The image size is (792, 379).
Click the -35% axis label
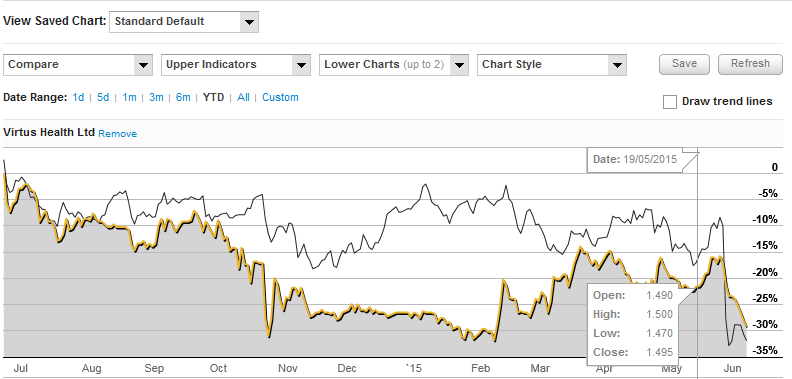pyautogui.click(x=766, y=350)
